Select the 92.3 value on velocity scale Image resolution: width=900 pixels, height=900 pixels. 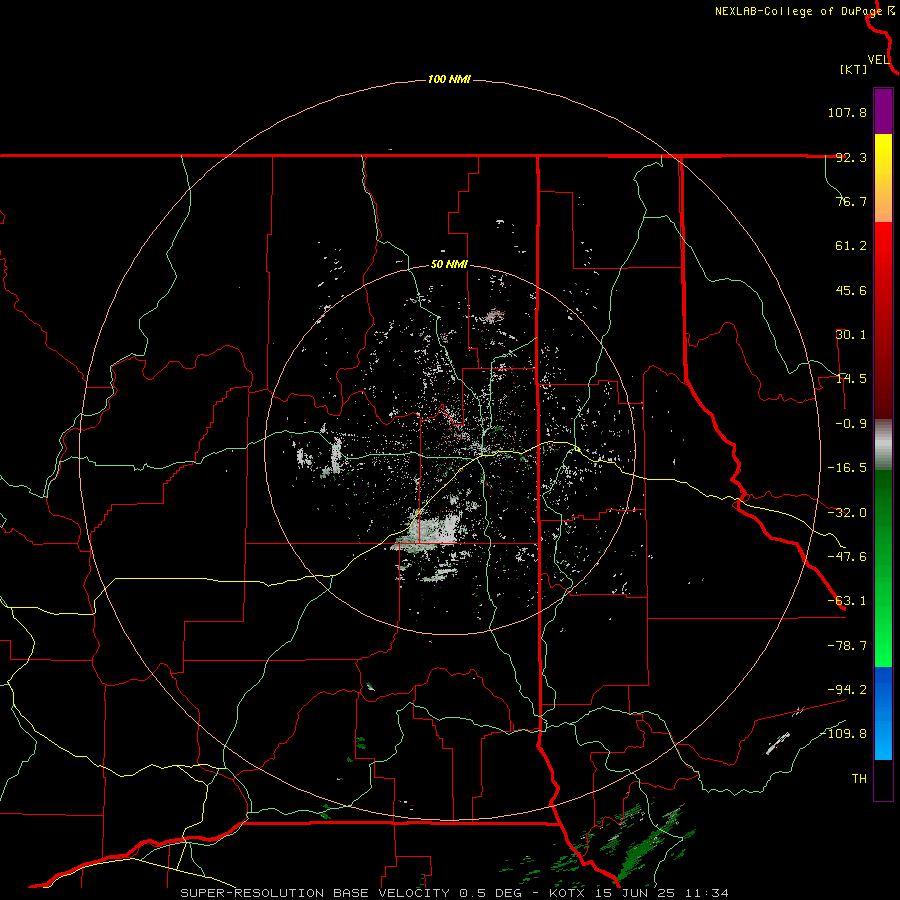tap(851, 157)
